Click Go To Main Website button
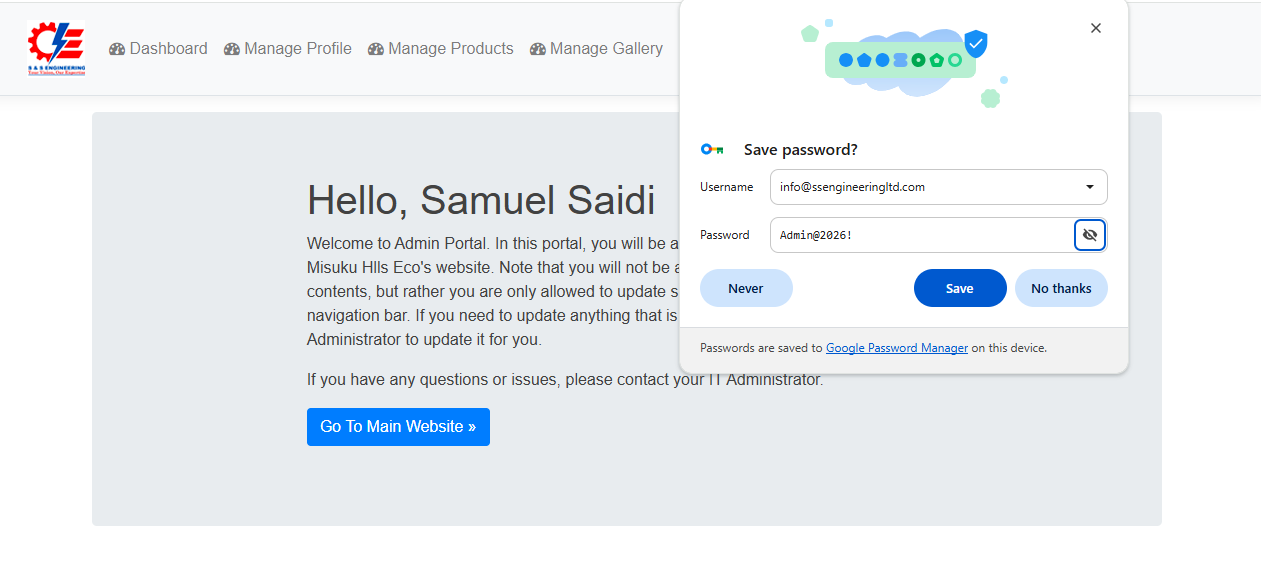 pyautogui.click(x=398, y=427)
